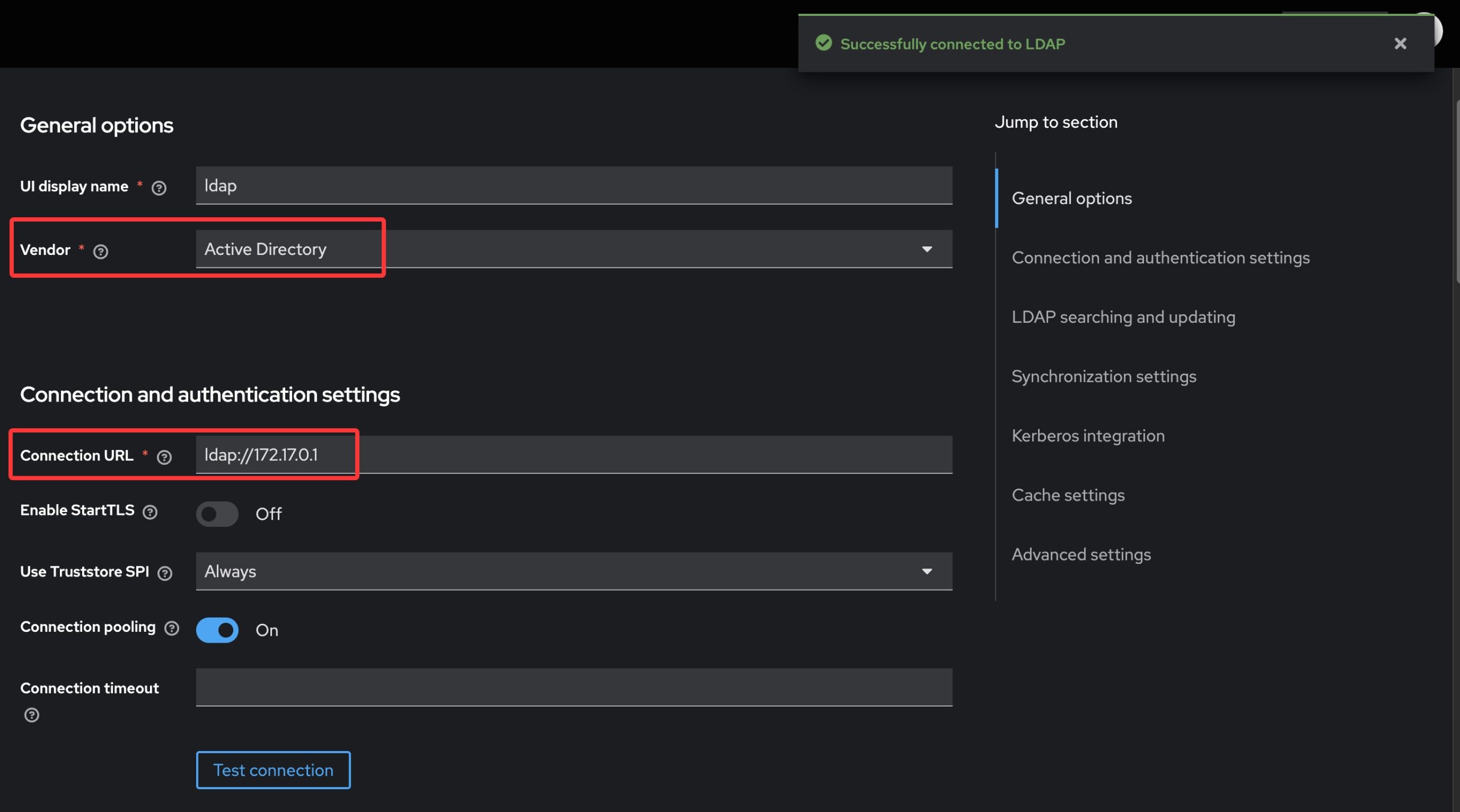The width and height of the screenshot is (1460, 812).
Task: Focus the Connection URL input field
Action: [x=574, y=454]
